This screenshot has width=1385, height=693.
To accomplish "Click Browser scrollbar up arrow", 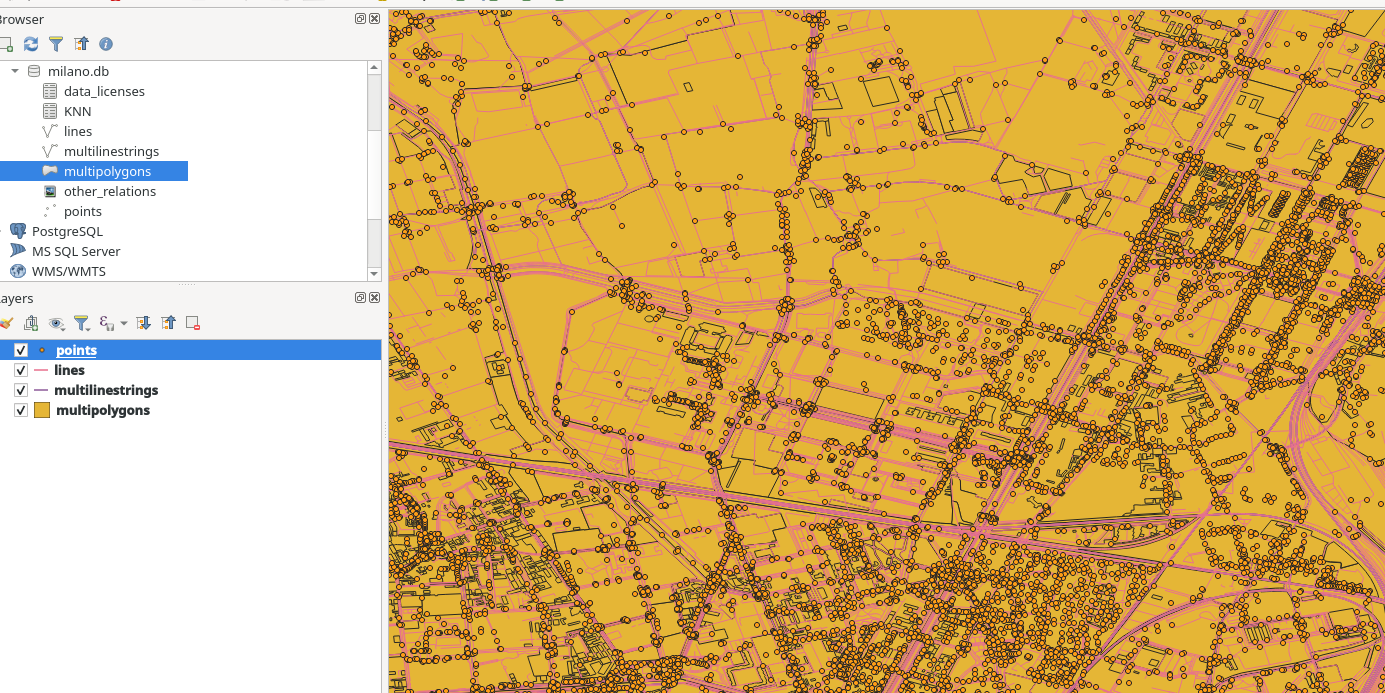I will pos(374,67).
